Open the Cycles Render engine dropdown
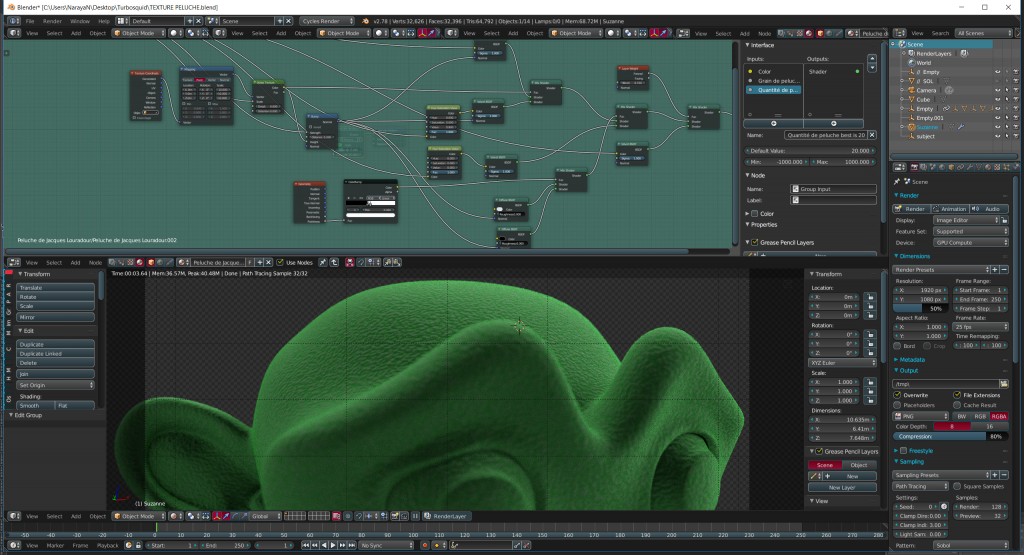1024x555 pixels. 327,21
